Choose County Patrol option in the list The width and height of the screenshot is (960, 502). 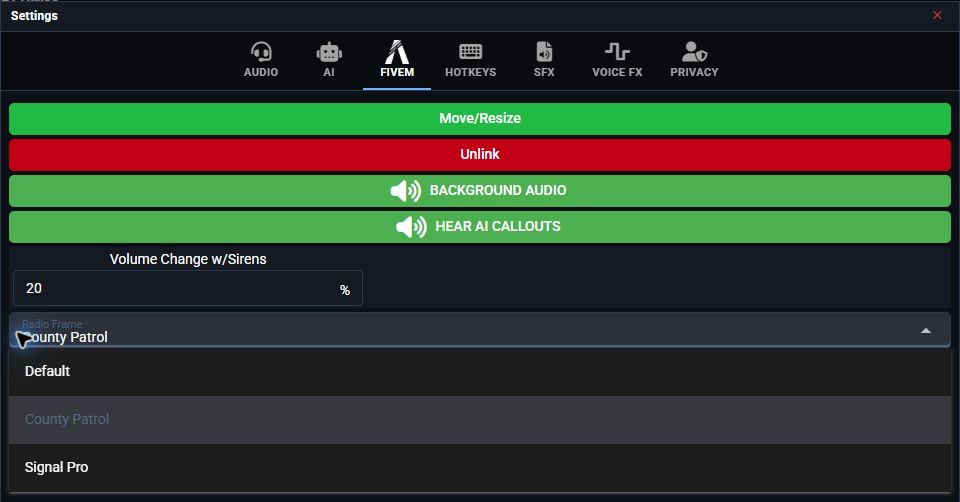click(x=479, y=419)
